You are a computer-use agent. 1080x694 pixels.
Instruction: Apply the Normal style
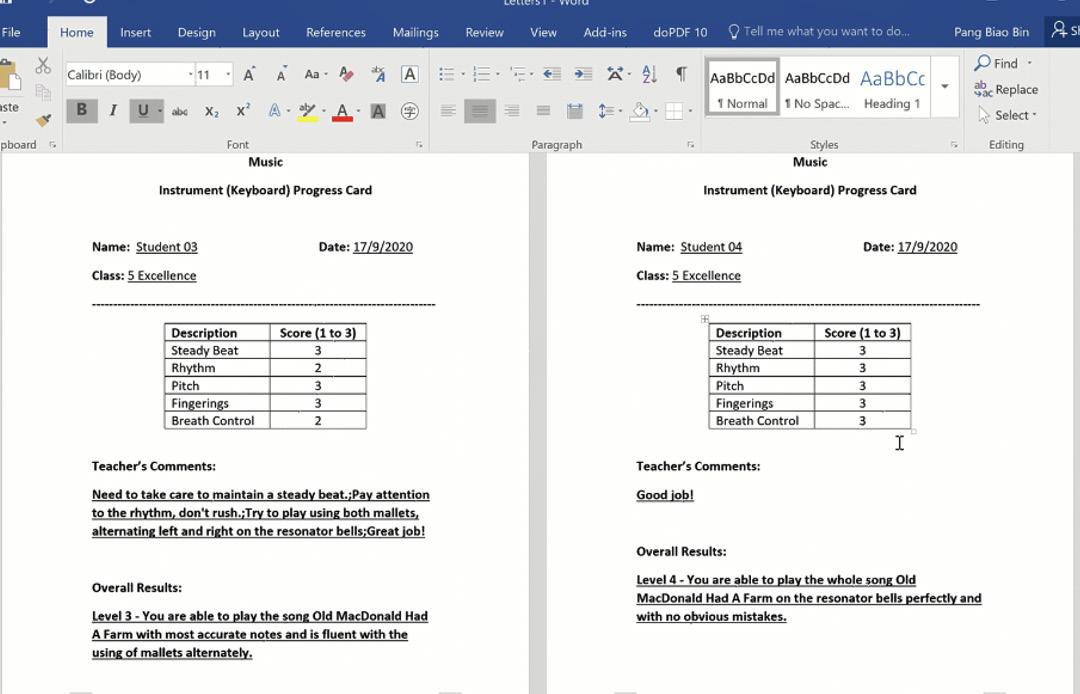pos(742,86)
